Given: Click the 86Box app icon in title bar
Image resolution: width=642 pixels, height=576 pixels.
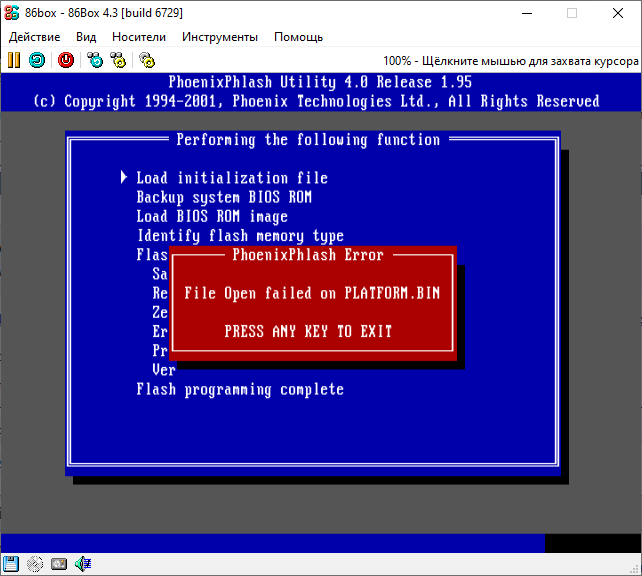Looking at the screenshot, I should click(11, 13).
